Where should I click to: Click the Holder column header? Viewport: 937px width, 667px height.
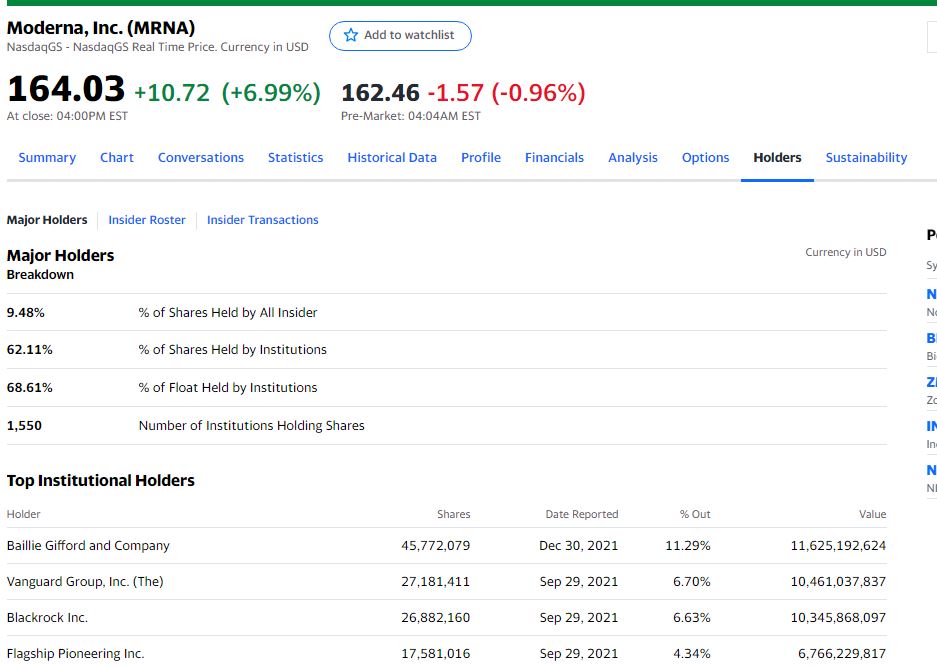tap(23, 514)
